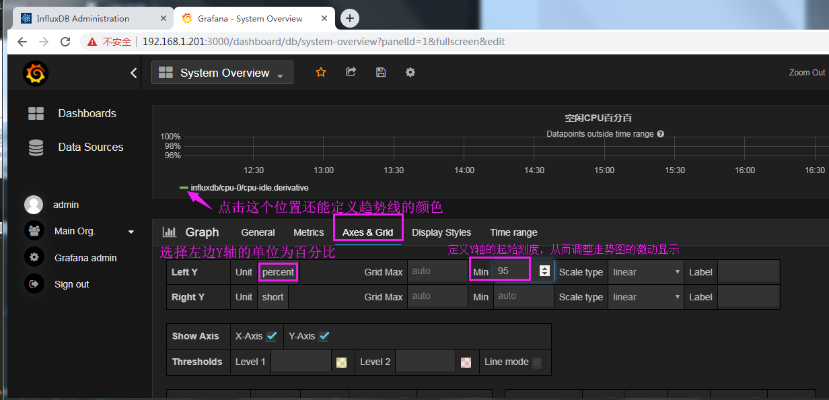Image resolution: width=829 pixels, height=400 pixels.
Task: Enable the Line mode checkbox
Action: 537,362
